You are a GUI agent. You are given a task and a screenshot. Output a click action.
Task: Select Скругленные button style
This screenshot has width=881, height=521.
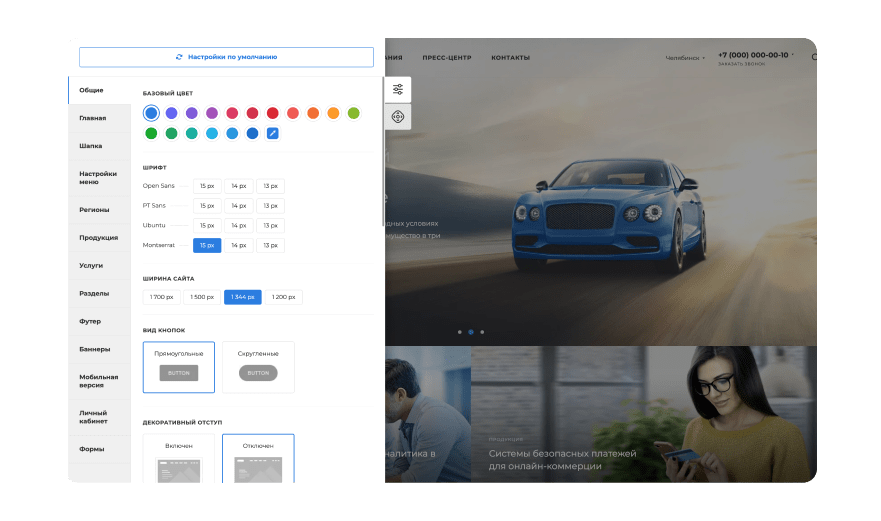coord(258,367)
